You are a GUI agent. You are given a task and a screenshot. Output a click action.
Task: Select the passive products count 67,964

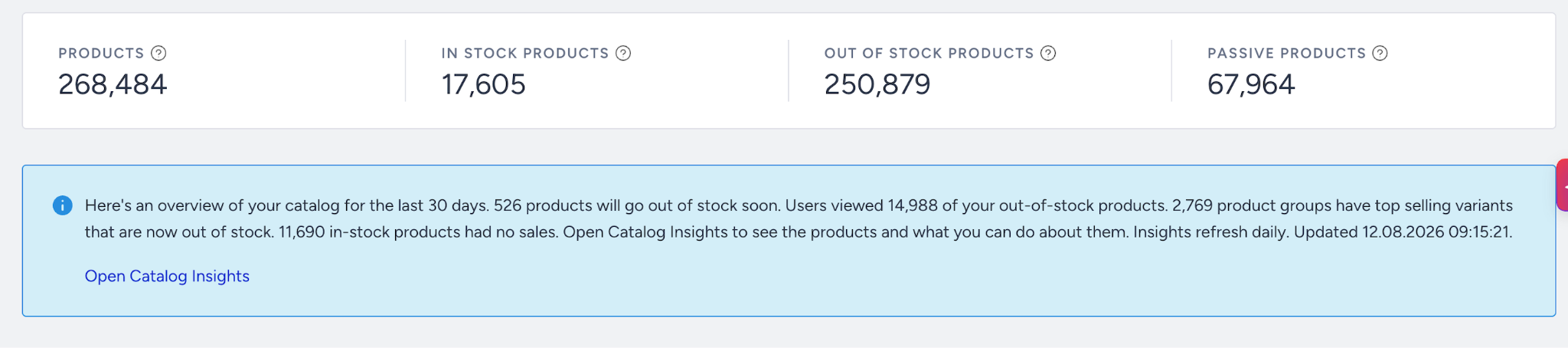[x=1251, y=84]
